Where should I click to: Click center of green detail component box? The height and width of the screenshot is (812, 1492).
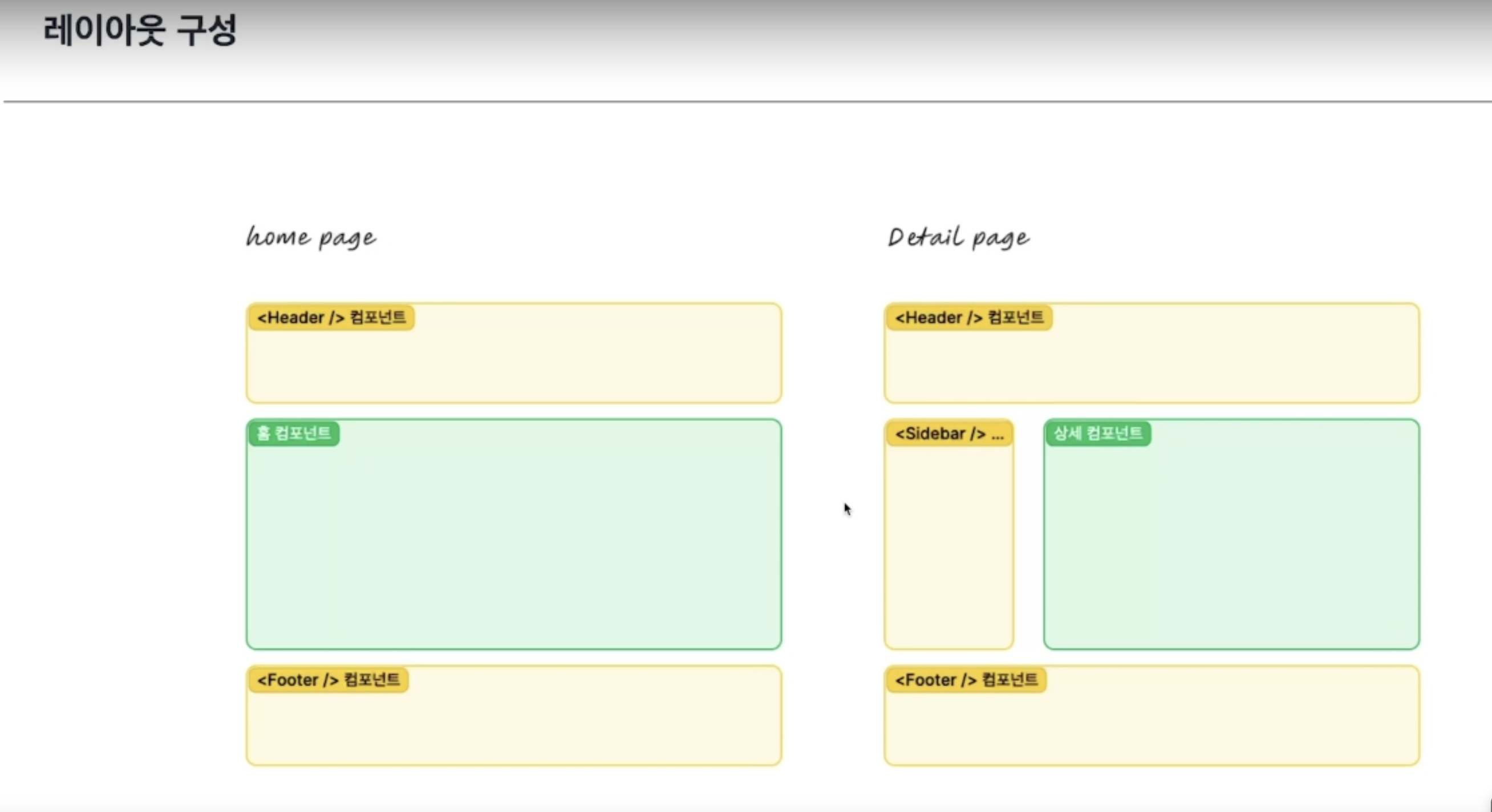click(x=1231, y=534)
